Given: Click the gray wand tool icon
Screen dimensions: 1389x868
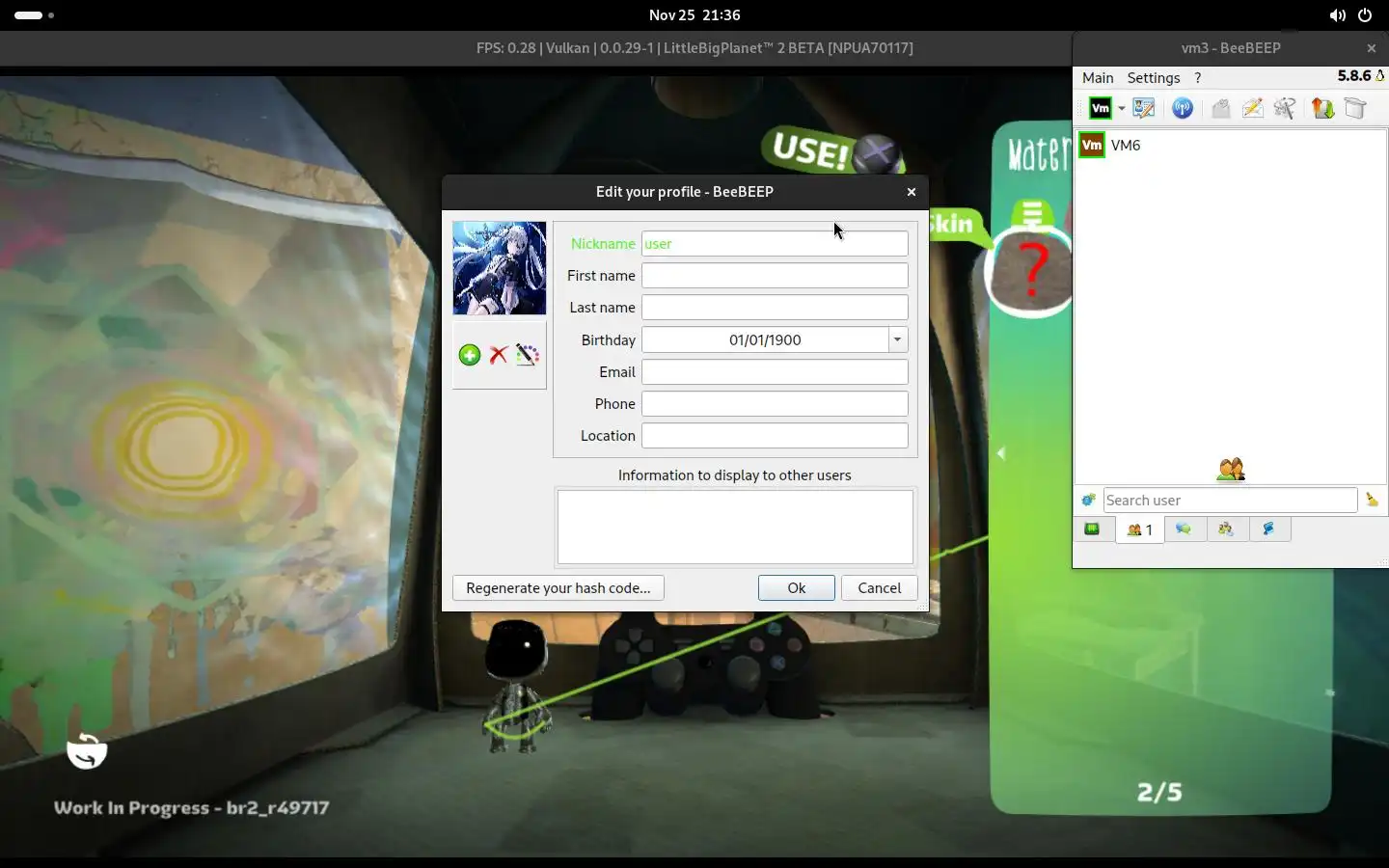Looking at the screenshot, I should click(1284, 109).
